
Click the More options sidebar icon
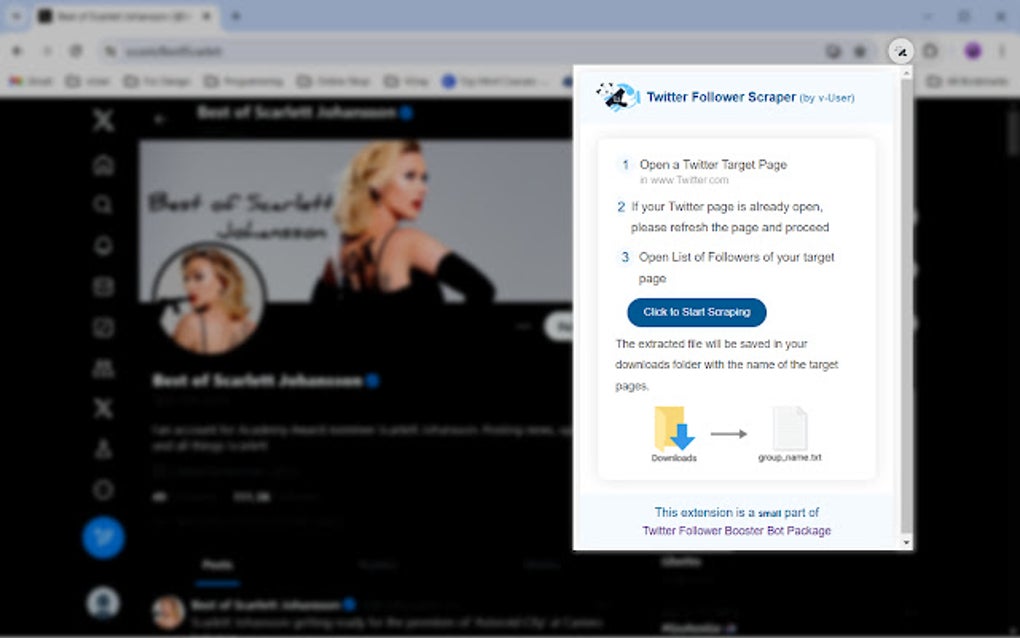[103, 490]
